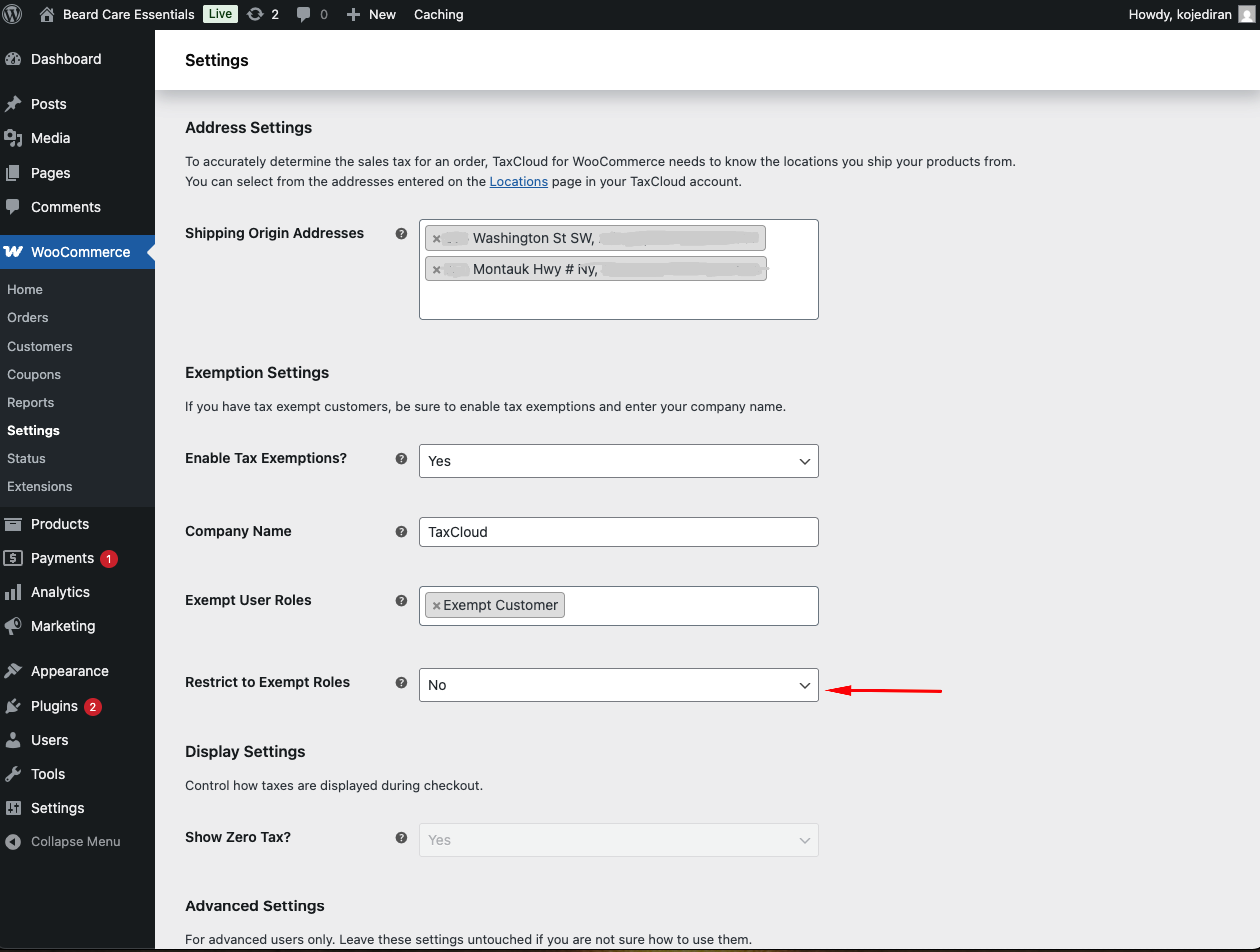Show help tip for Company Name
Image resolution: width=1260 pixels, height=952 pixels.
tap(401, 531)
